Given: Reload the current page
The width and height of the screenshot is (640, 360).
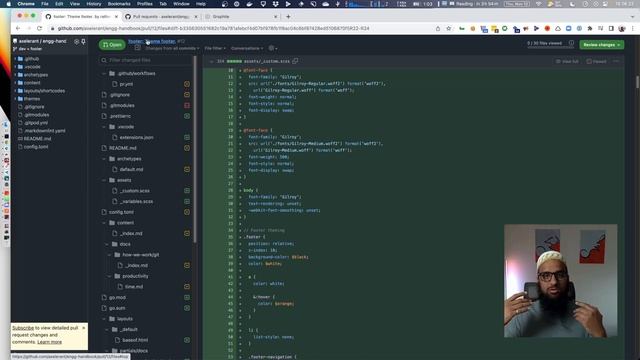Looking at the screenshot, I should point(39,28).
